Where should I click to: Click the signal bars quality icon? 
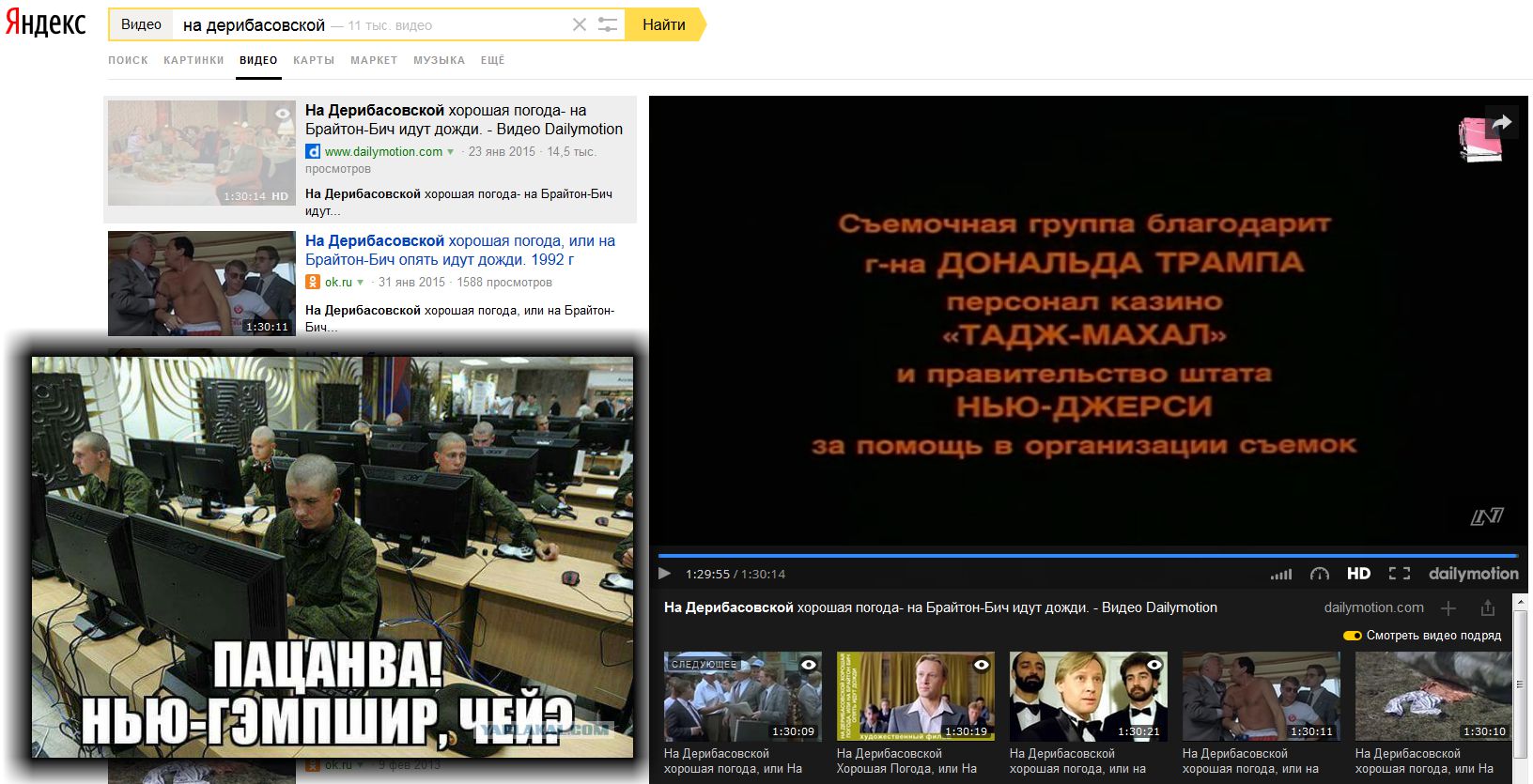[x=1281, y=574]
